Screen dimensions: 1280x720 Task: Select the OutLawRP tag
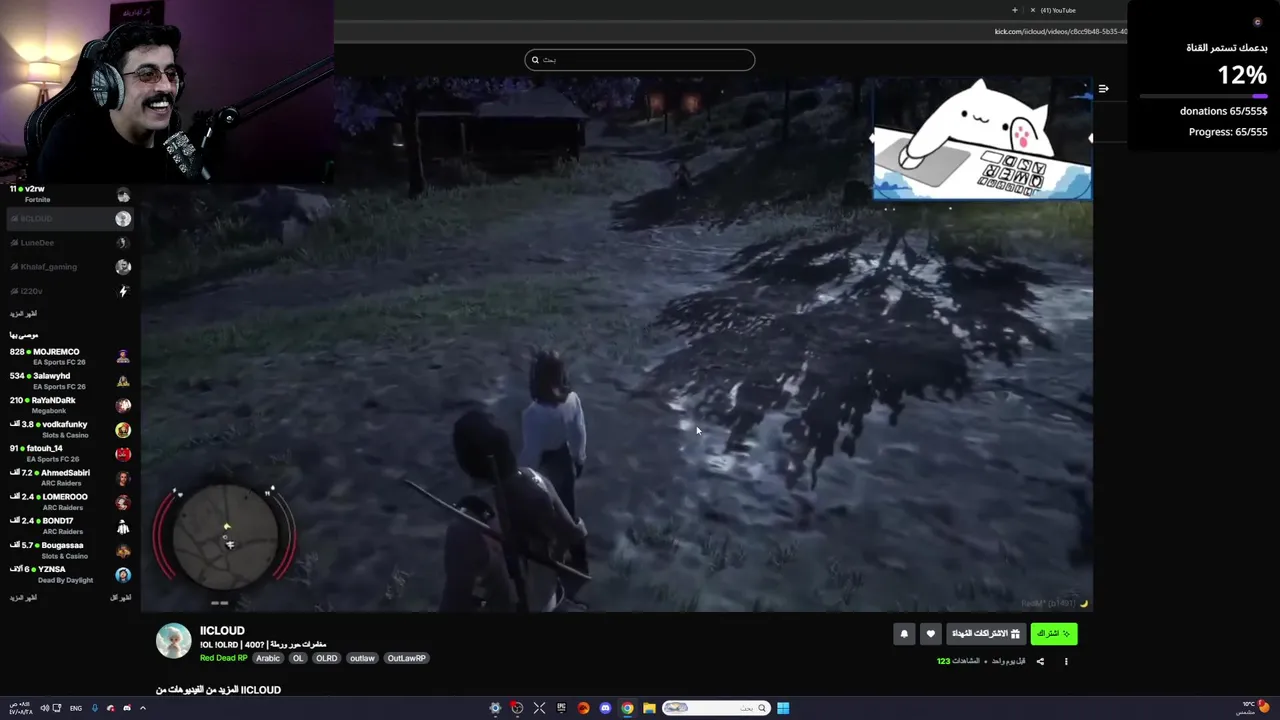coord(406,658)
